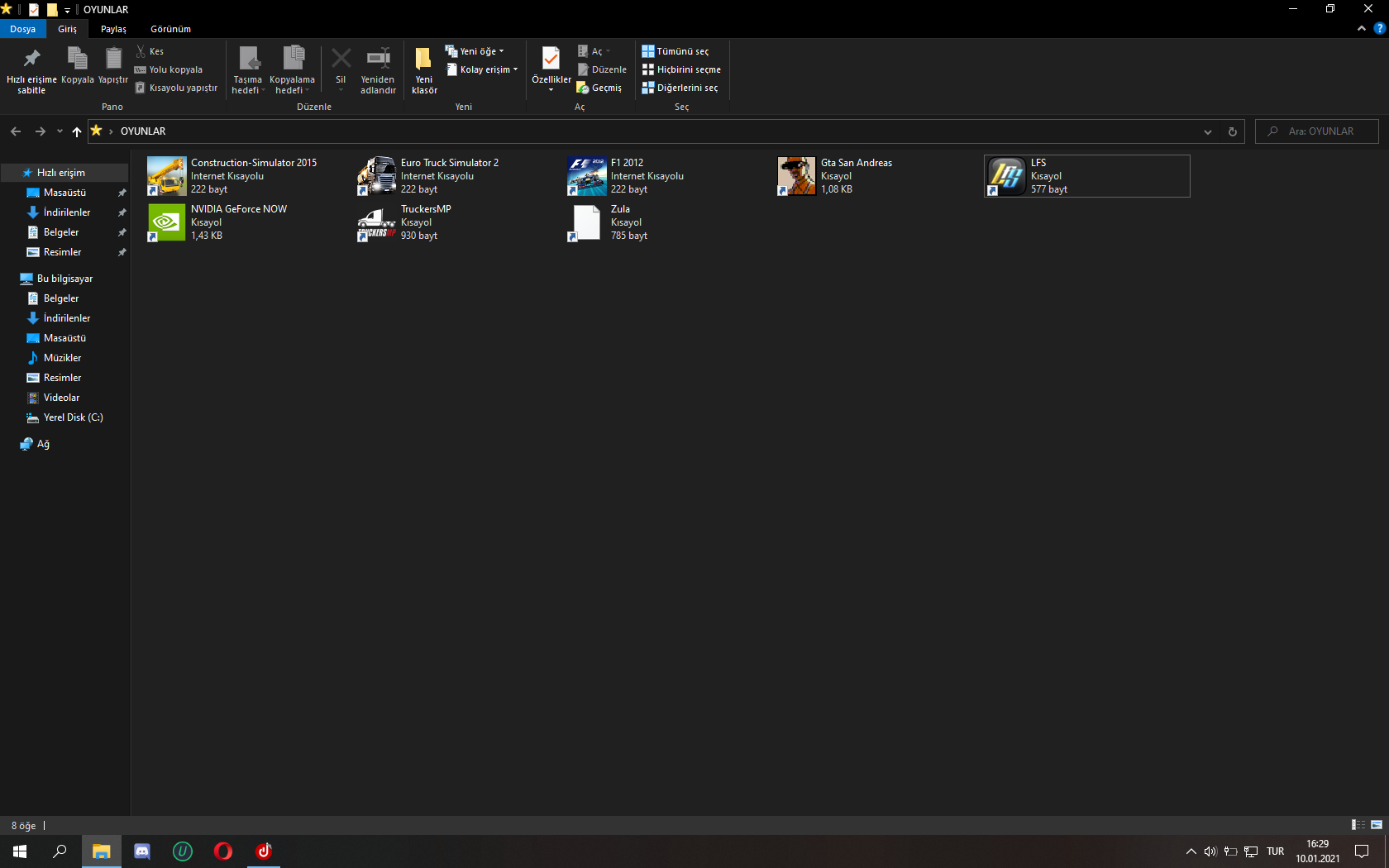Viewport: 1389px width, 868px height.
Task: Open taskbar search magnifier
Action: [60, 851]
